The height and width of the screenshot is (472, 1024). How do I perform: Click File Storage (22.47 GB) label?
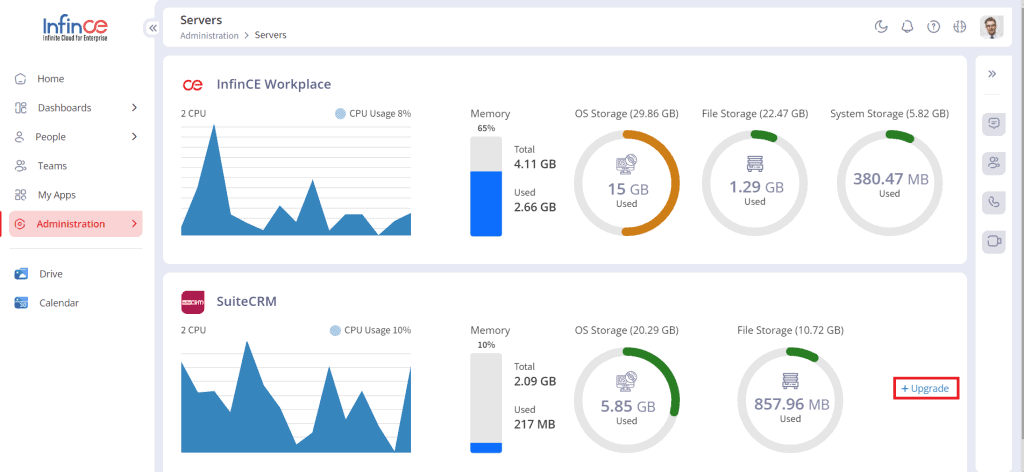[x=755, y=114]
